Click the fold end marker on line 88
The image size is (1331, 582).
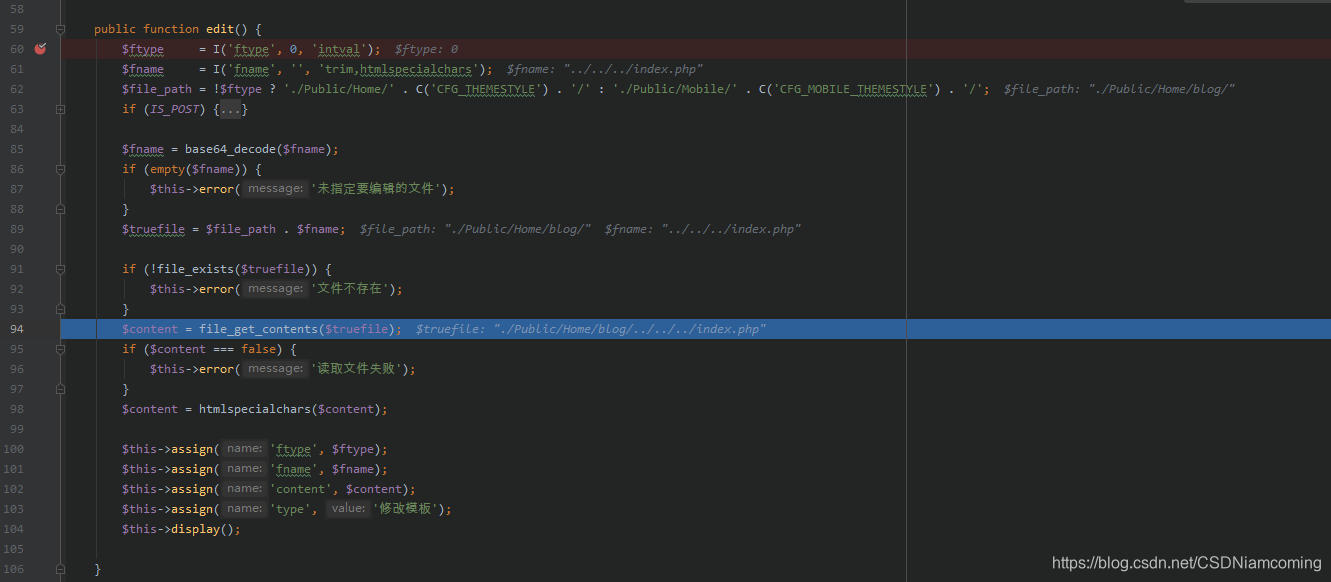click(x=61, y=209)
